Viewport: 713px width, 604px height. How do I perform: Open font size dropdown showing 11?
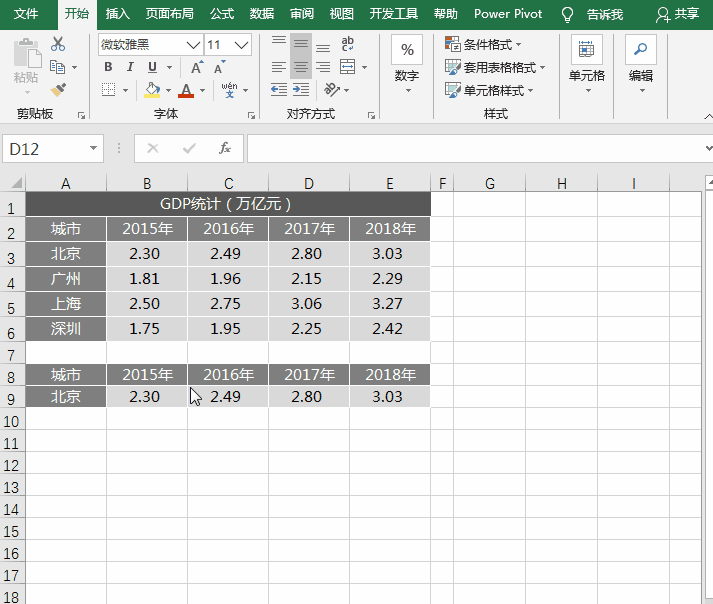[x=241, y=45]
